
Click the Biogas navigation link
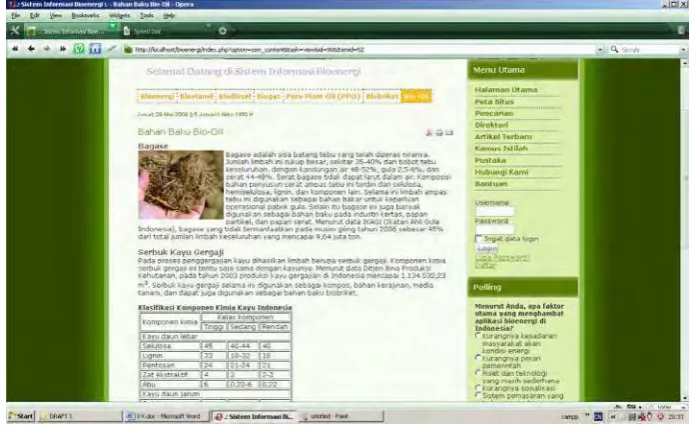[x=269, y=96]
